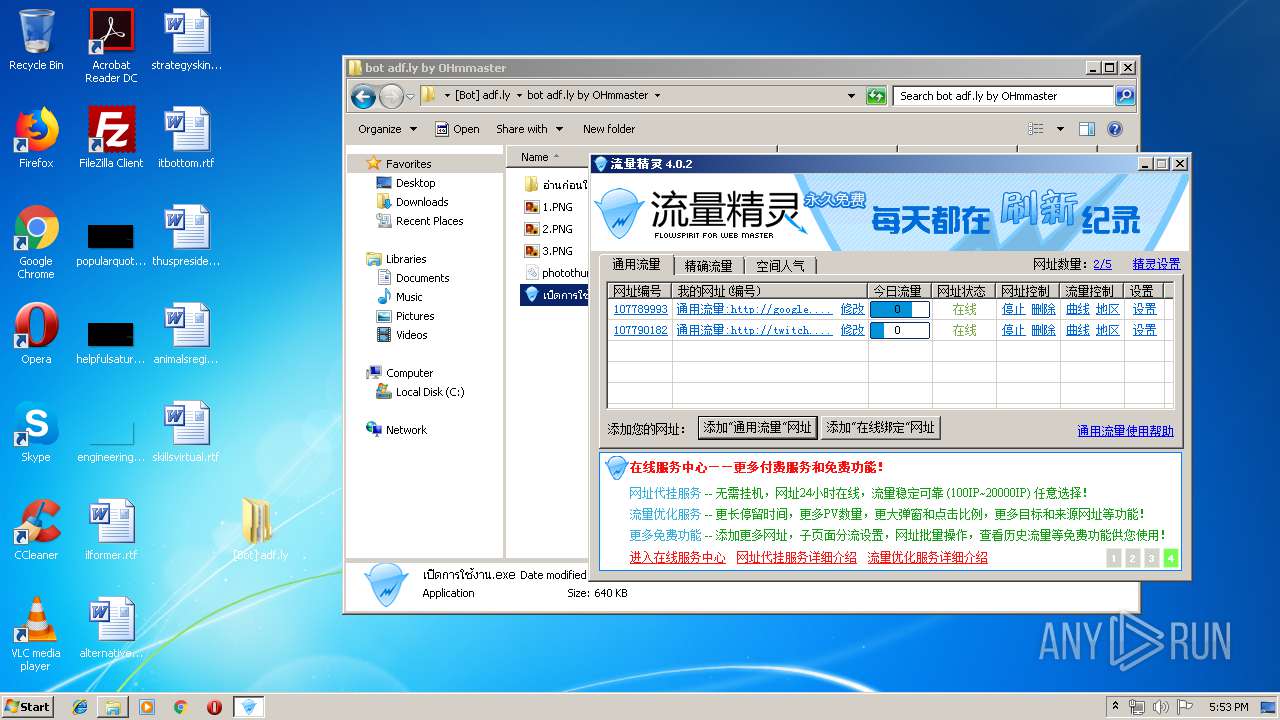
Task: Click Explorer search input field
Action: (x=1003, y=96)
